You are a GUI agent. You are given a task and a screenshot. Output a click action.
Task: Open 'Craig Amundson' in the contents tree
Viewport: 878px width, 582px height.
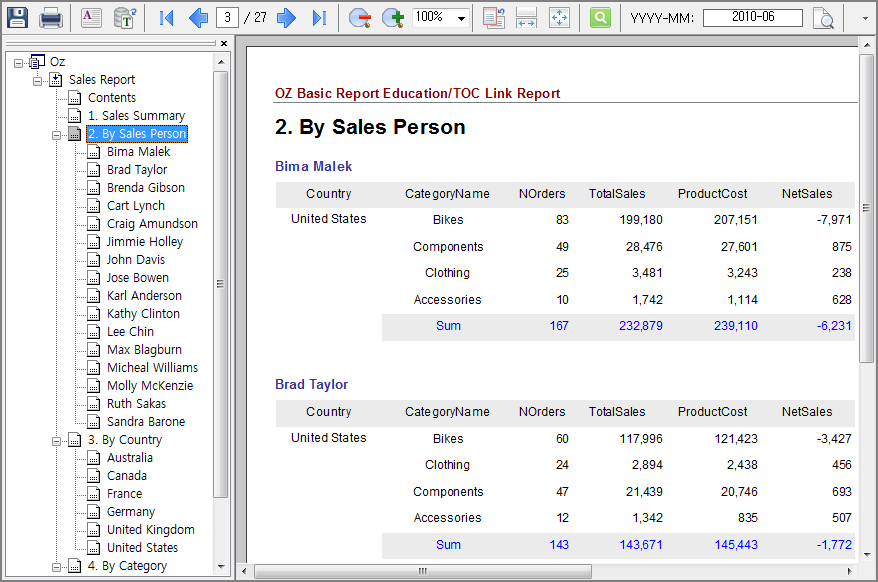coord(152,224)
